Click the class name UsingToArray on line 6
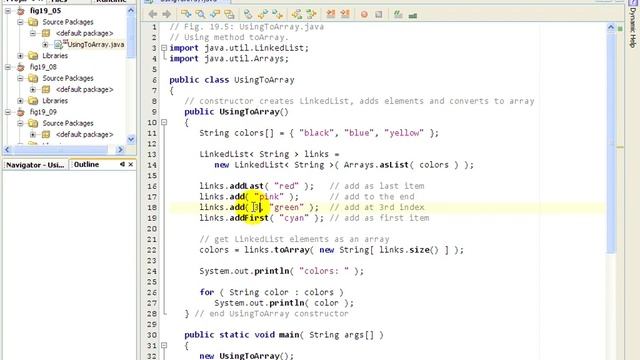The image size is (640, 360). click(264, 80)
